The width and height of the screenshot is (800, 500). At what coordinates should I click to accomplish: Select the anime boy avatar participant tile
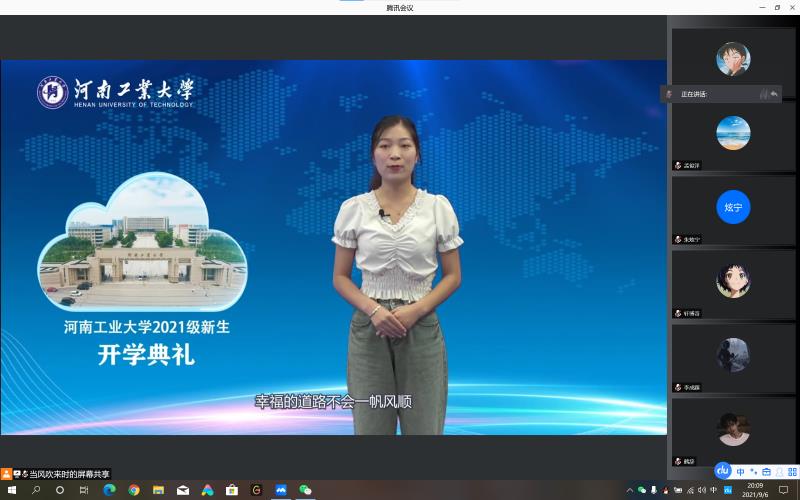[x=733, y=59]
